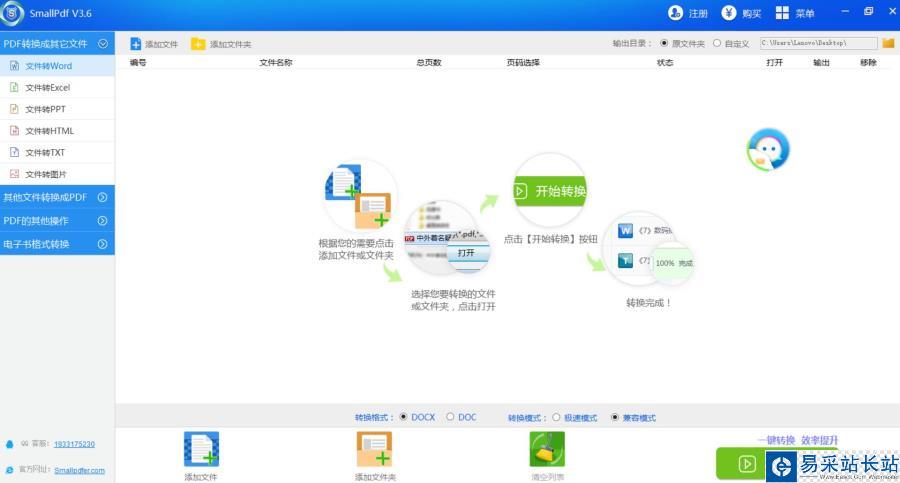Click the large bottom 添加文件夹 icon
Viewport: 900px width, 483px height.
tap(374, 449)
